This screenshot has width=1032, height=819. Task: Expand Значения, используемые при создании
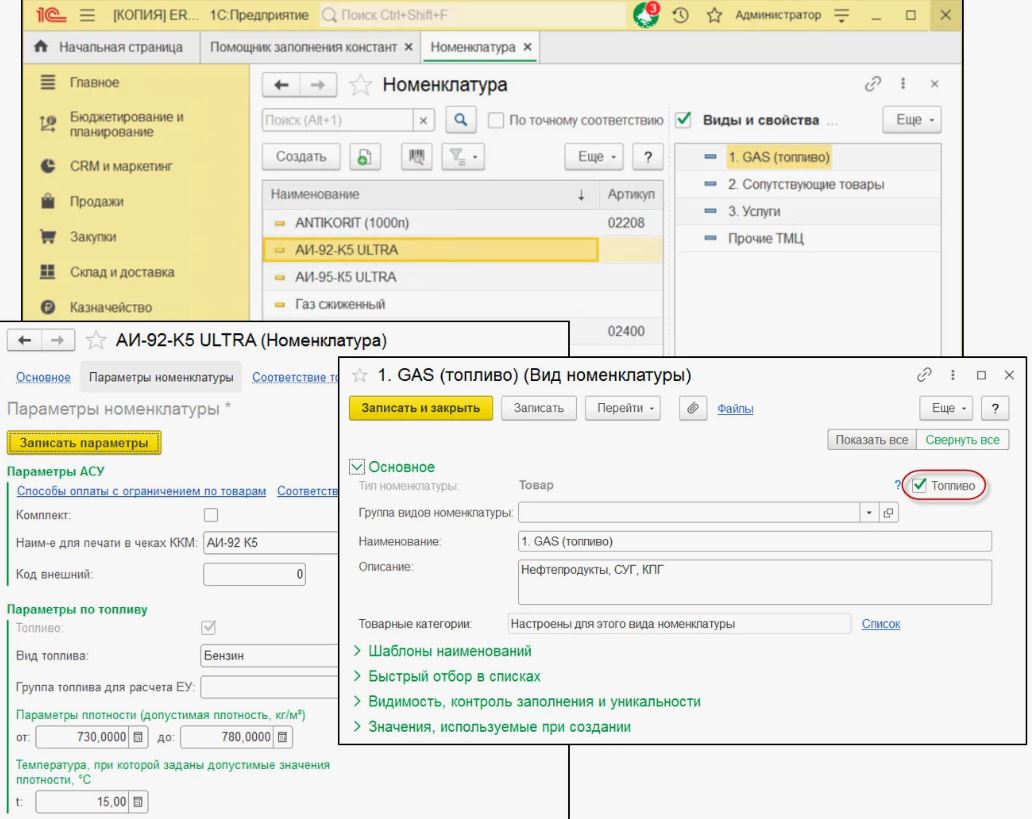(x=492, y=727)
